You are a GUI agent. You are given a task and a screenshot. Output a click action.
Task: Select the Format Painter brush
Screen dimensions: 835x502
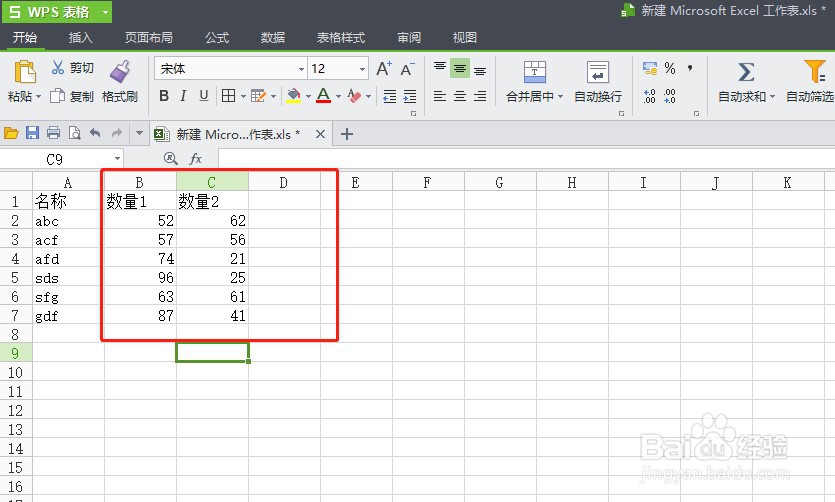120,71
